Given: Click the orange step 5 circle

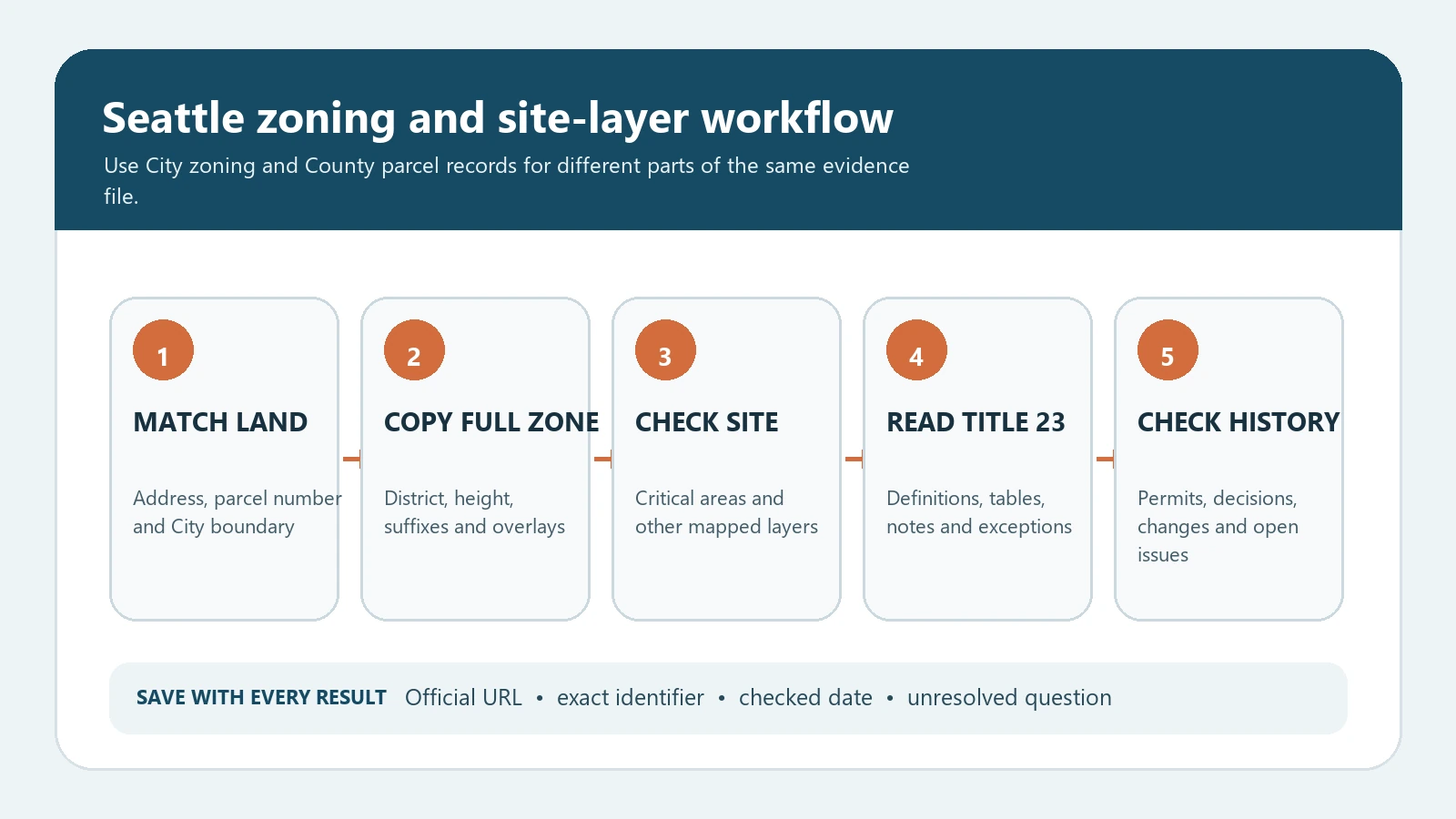Looking at the screenshot, I should (x=1168, y=349).
